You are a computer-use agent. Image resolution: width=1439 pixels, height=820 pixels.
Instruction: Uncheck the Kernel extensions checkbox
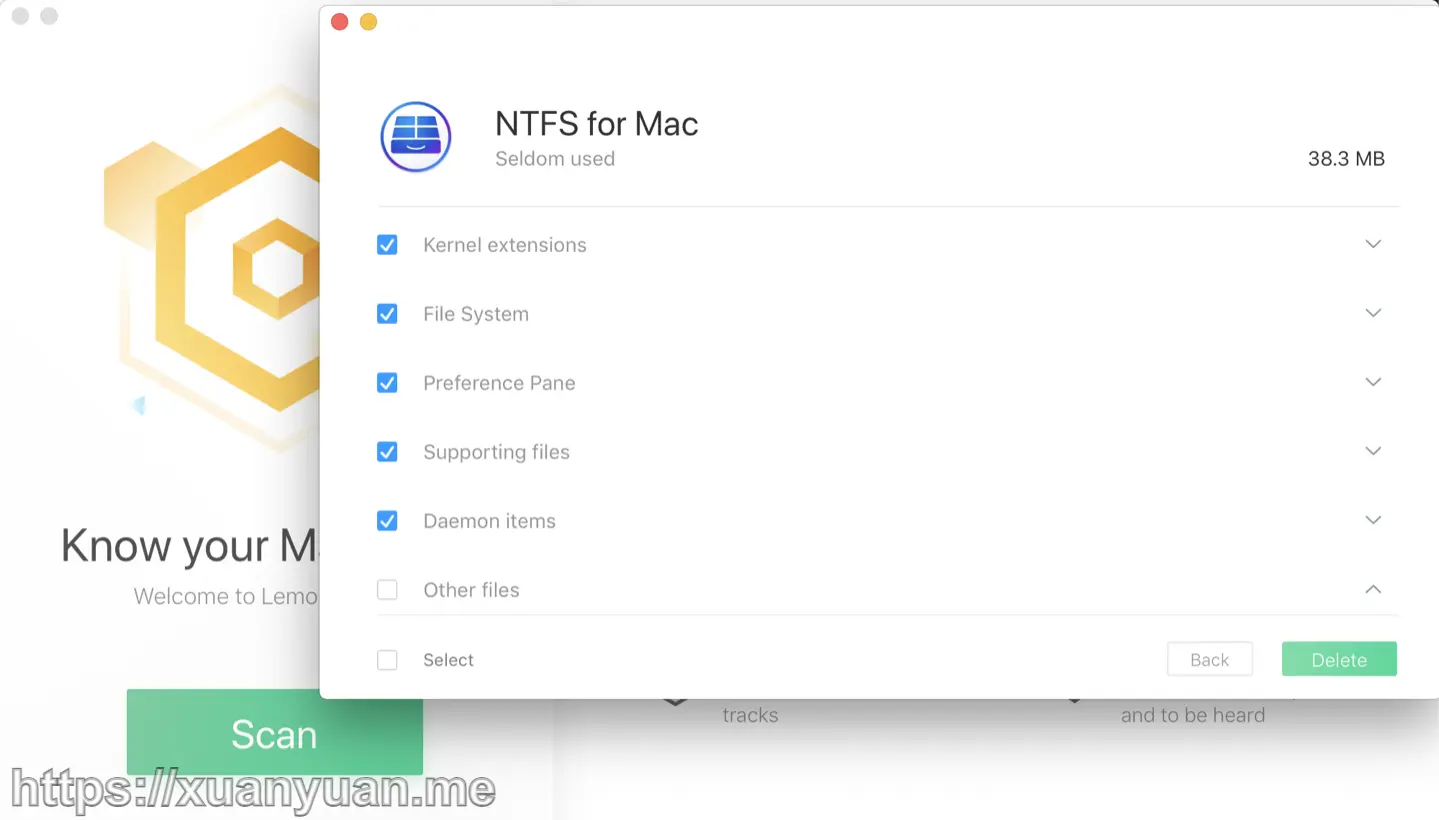(x=387, y=245)
